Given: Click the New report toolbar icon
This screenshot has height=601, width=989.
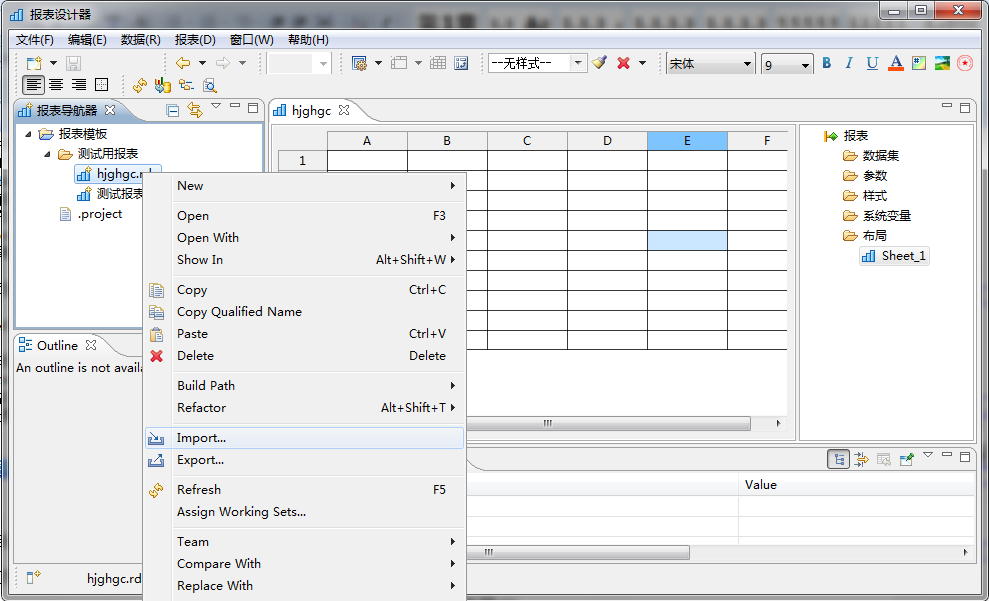Looking at the screenshot, I should (x=34, y=64).
